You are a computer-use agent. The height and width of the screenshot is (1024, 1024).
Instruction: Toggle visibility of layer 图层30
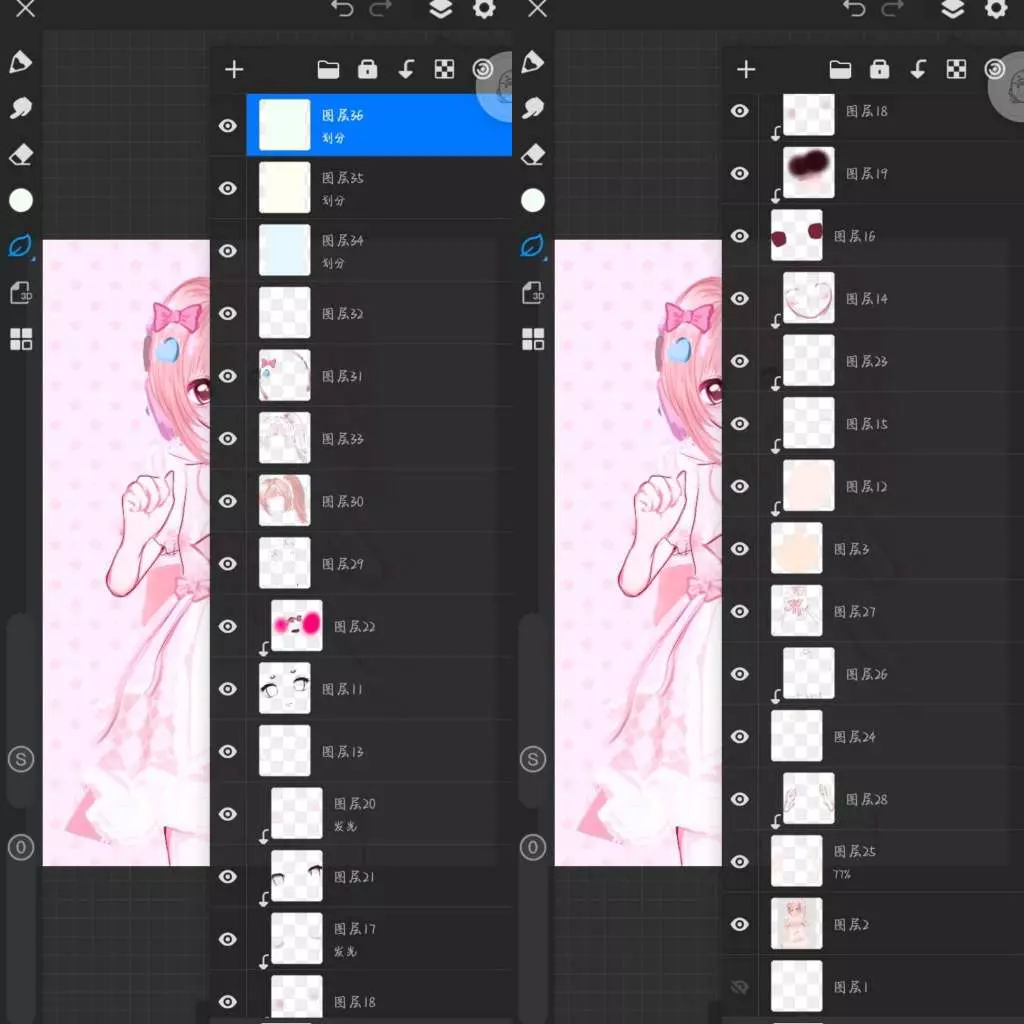[x=227, y=501]
